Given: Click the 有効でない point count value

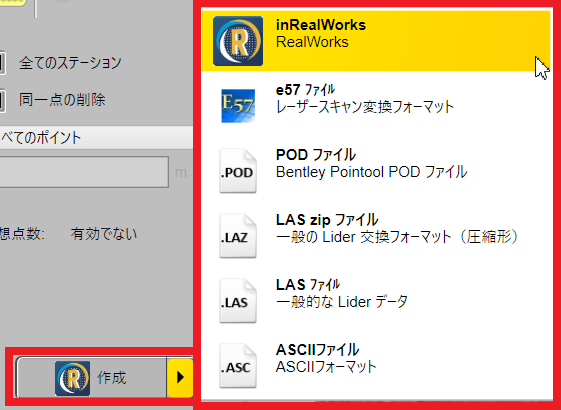Looking at the screenshot, I should (104, 234).
